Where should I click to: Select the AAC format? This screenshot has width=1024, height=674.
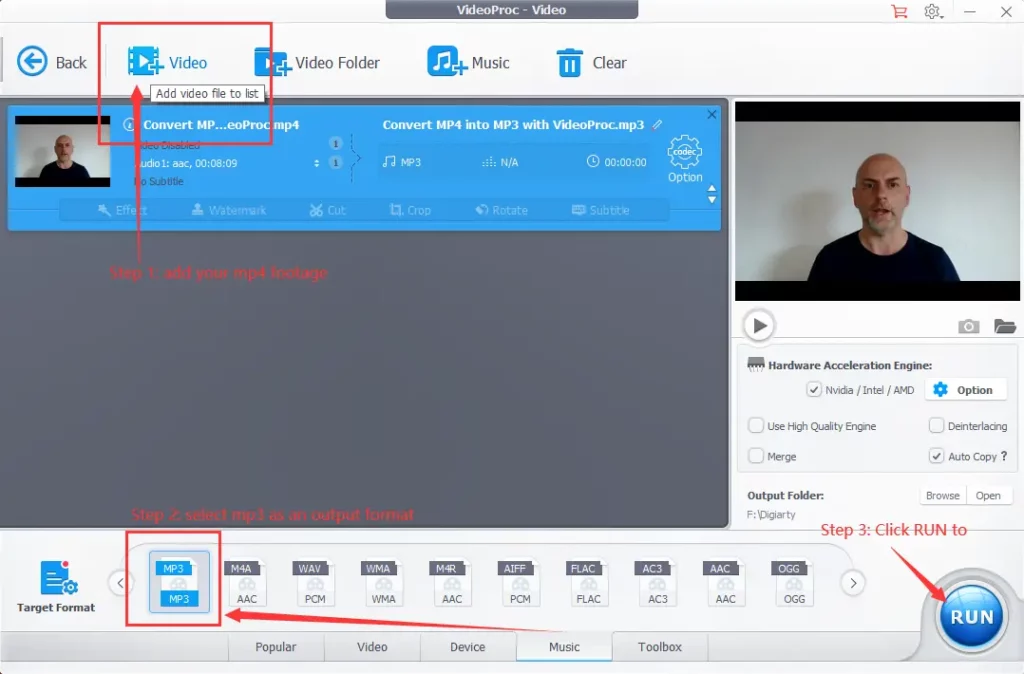pos(725,582)
